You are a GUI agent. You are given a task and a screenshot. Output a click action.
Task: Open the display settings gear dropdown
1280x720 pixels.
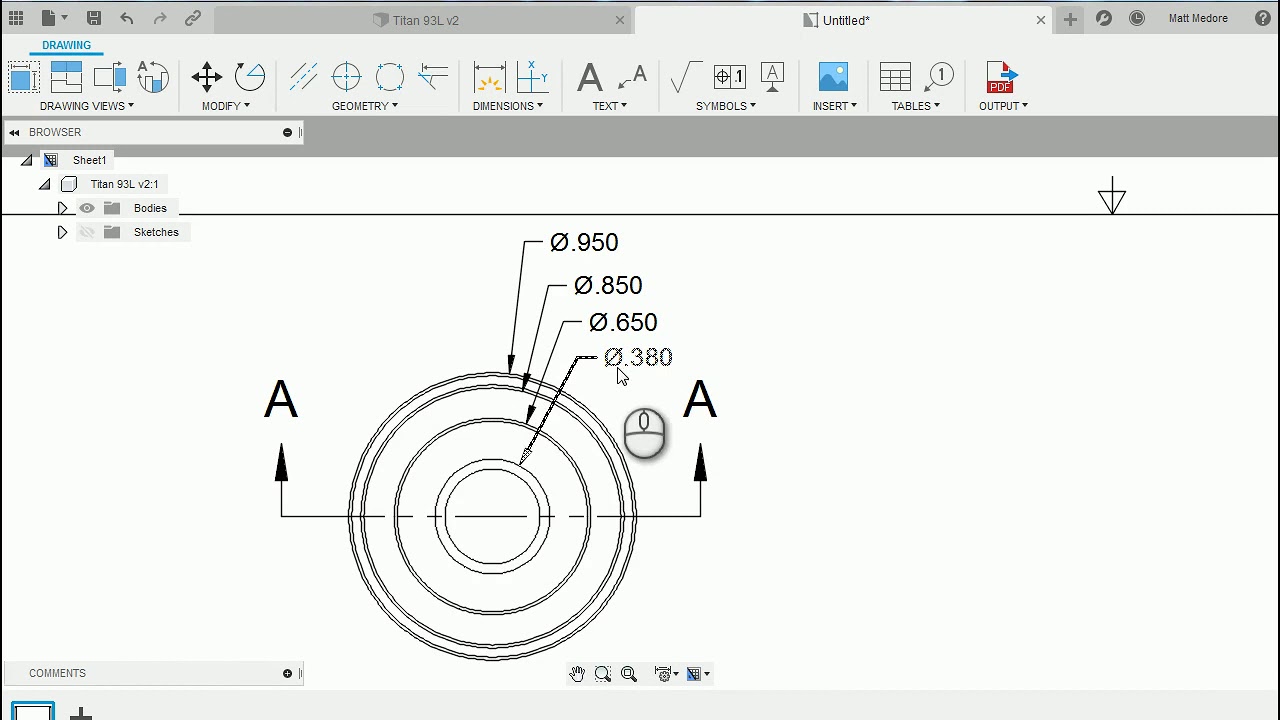(666, 674)
